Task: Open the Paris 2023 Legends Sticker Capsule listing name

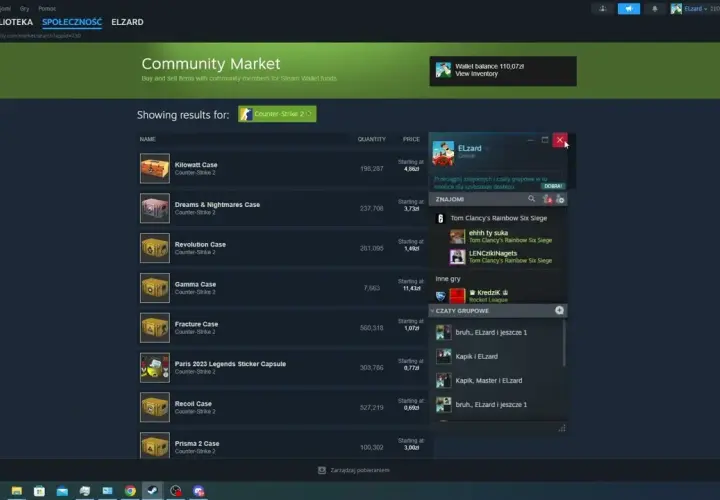Action: click(230, 364)
